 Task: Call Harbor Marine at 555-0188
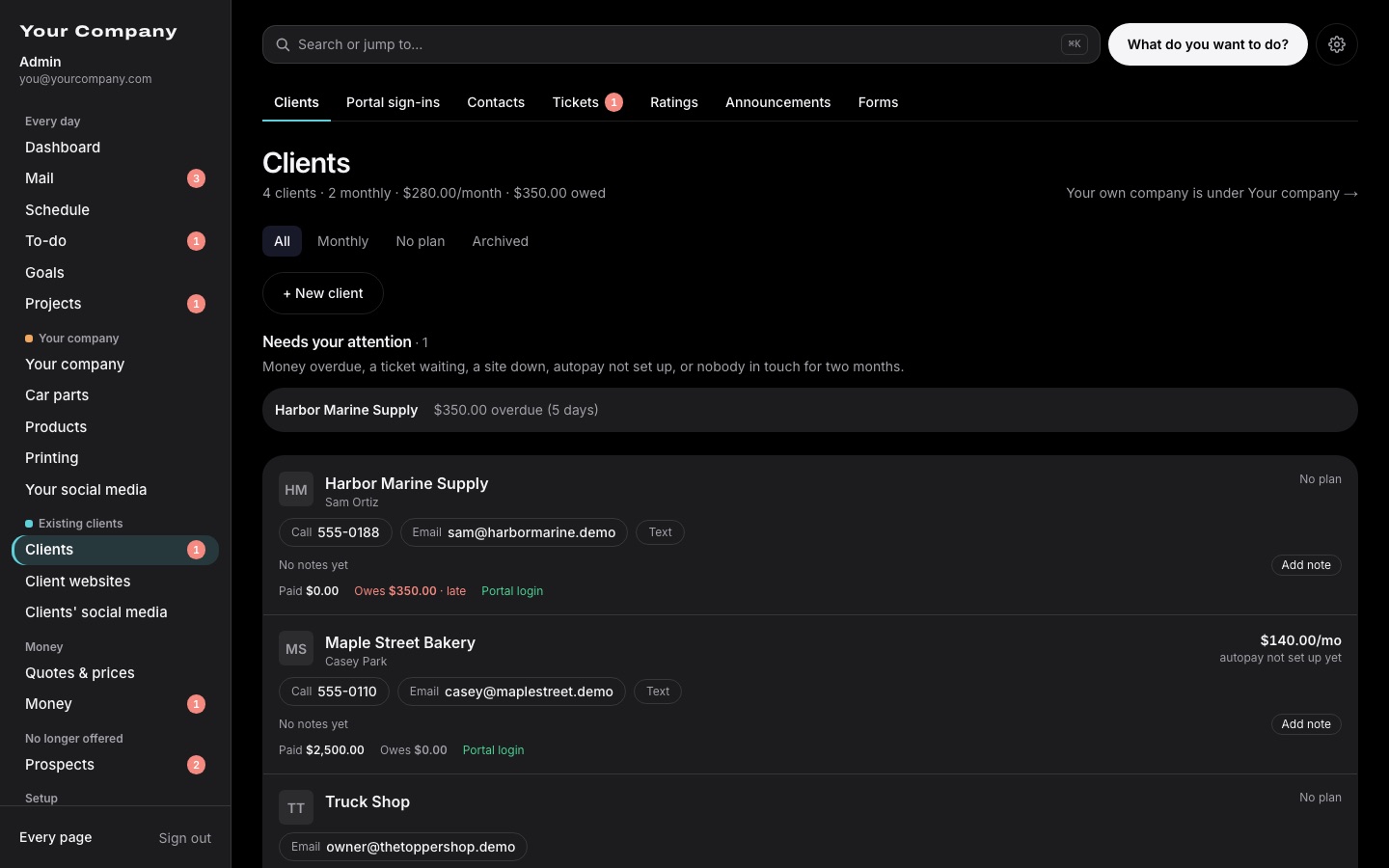click(x=336, y=532)
